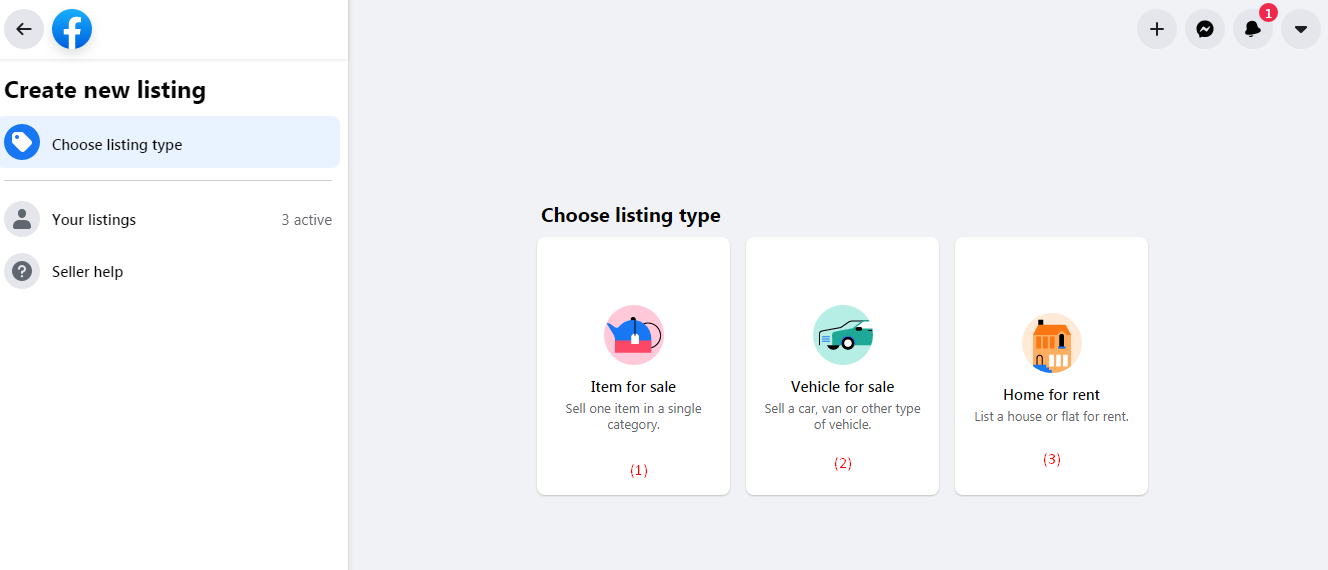Click the 3 active listings count
This screenshot has height=570, width=1328.
(x=306, y=220)
